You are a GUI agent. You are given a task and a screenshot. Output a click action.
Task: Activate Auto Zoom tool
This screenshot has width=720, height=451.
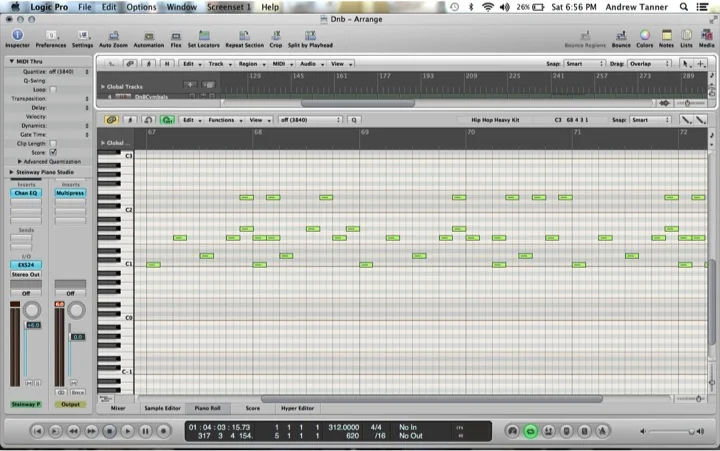pyautogui.click(x=113, y=39)
